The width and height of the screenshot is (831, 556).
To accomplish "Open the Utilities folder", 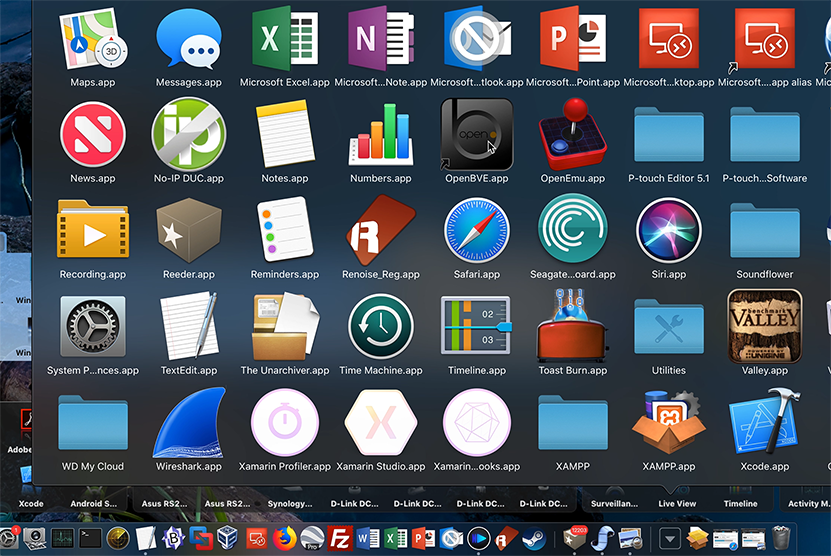I will tap(668, 326).
